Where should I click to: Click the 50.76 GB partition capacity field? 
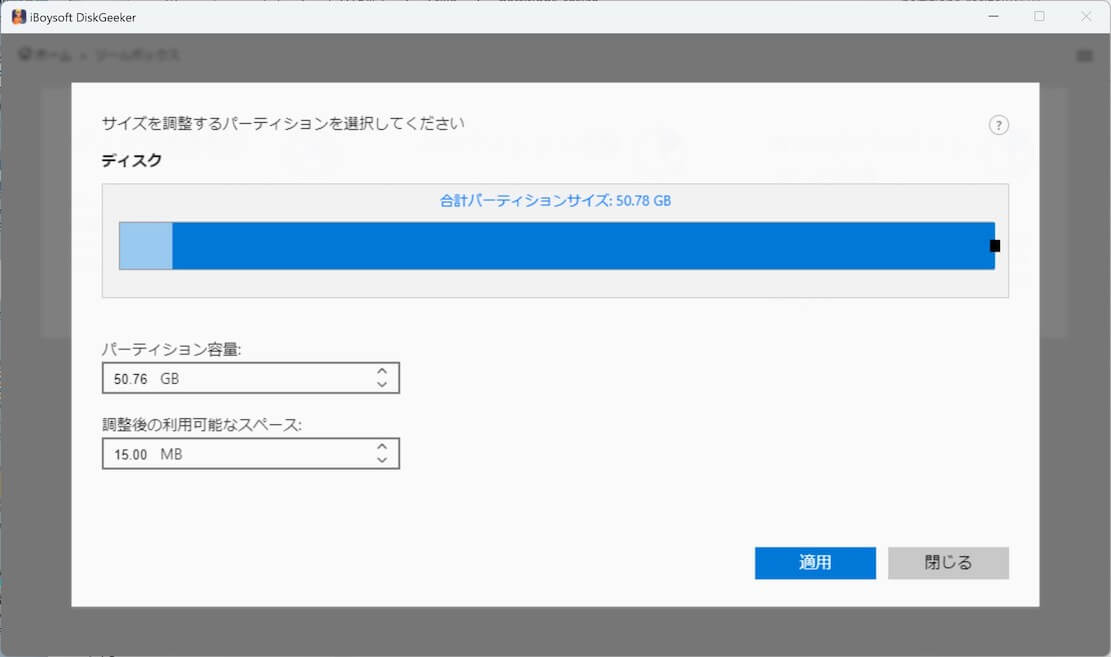(251, 378)
